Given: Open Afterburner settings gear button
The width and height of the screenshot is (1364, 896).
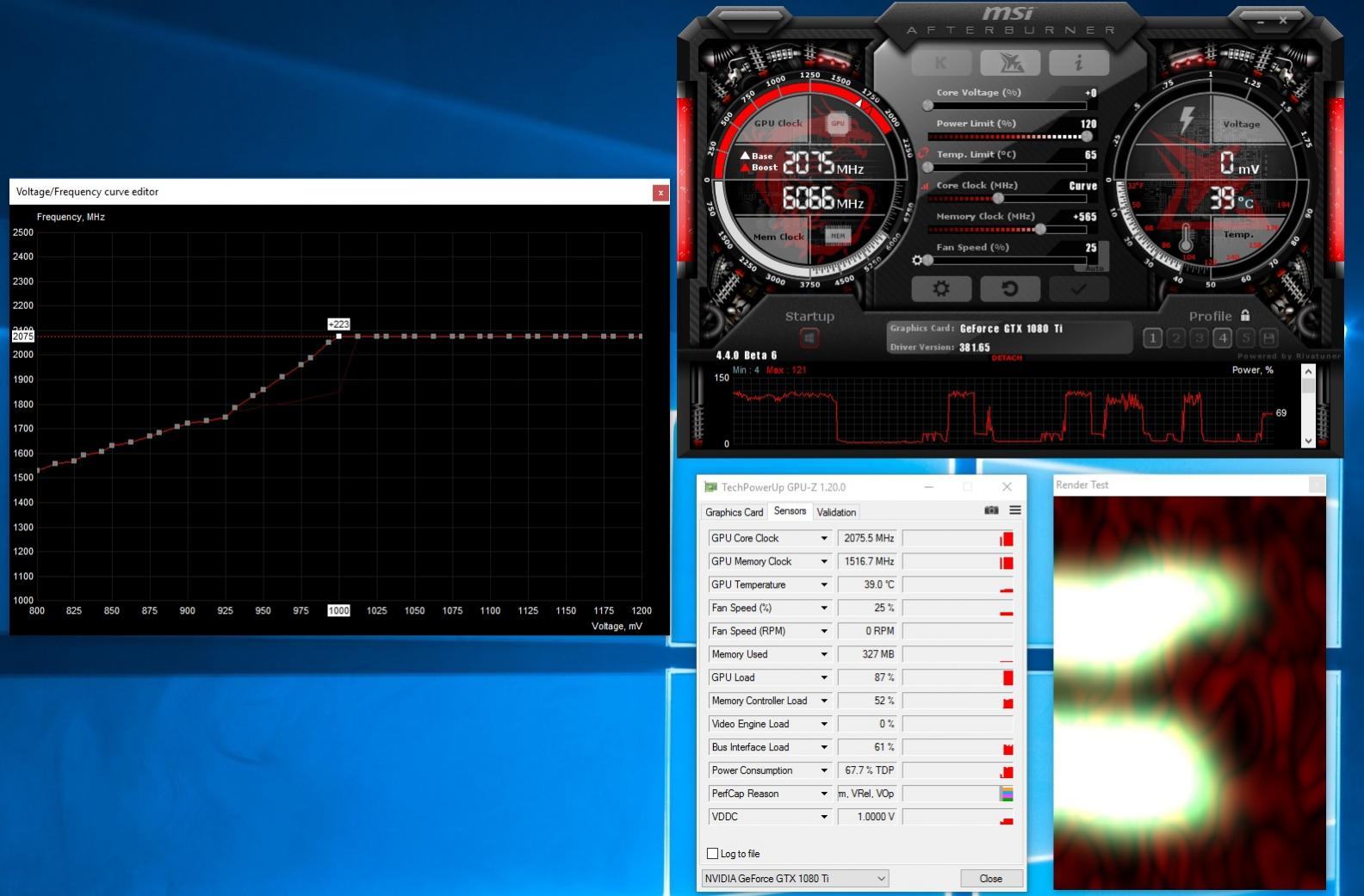Looking at the screenshot, I should tap(941, 289).
